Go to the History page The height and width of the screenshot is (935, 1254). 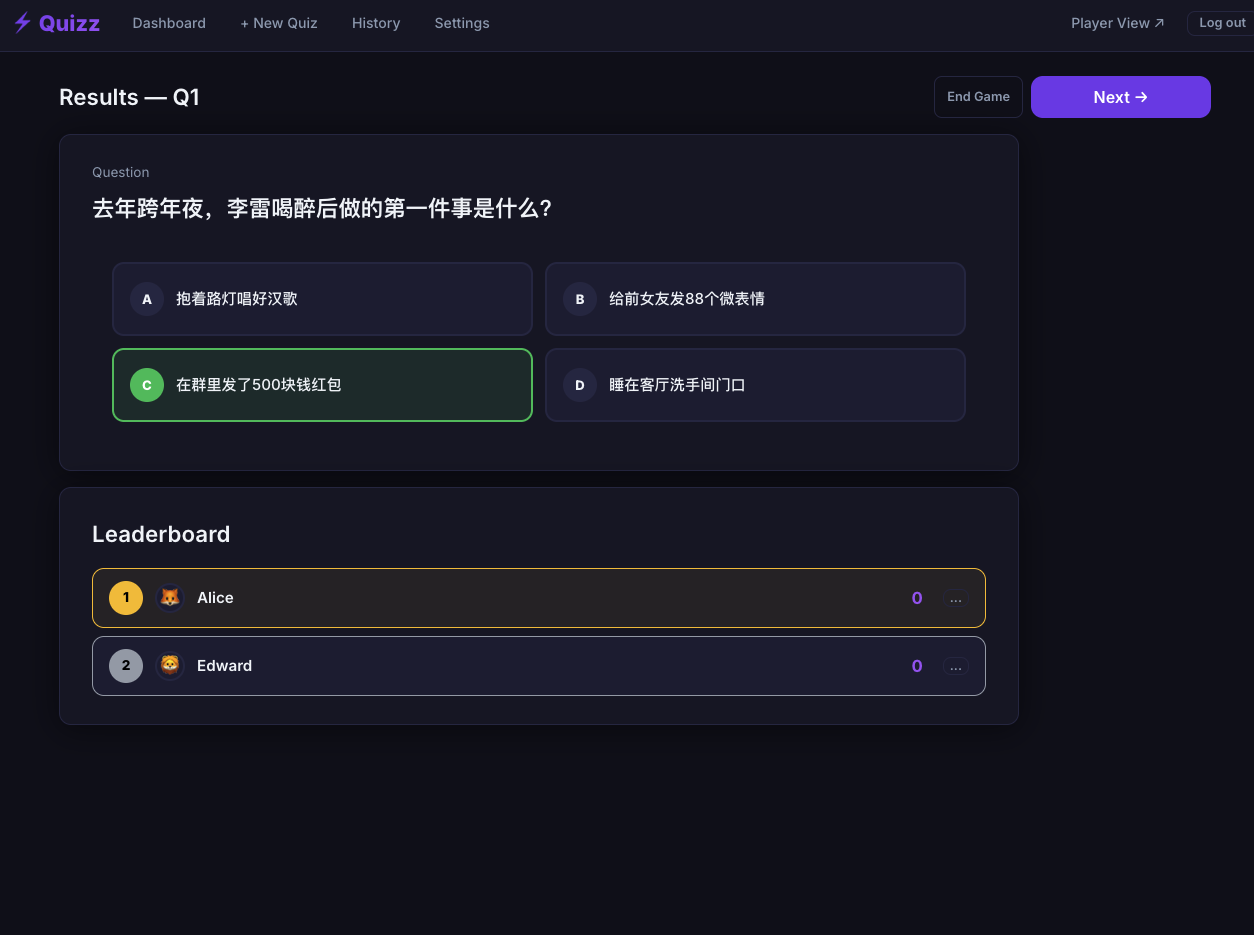point(376,23)
